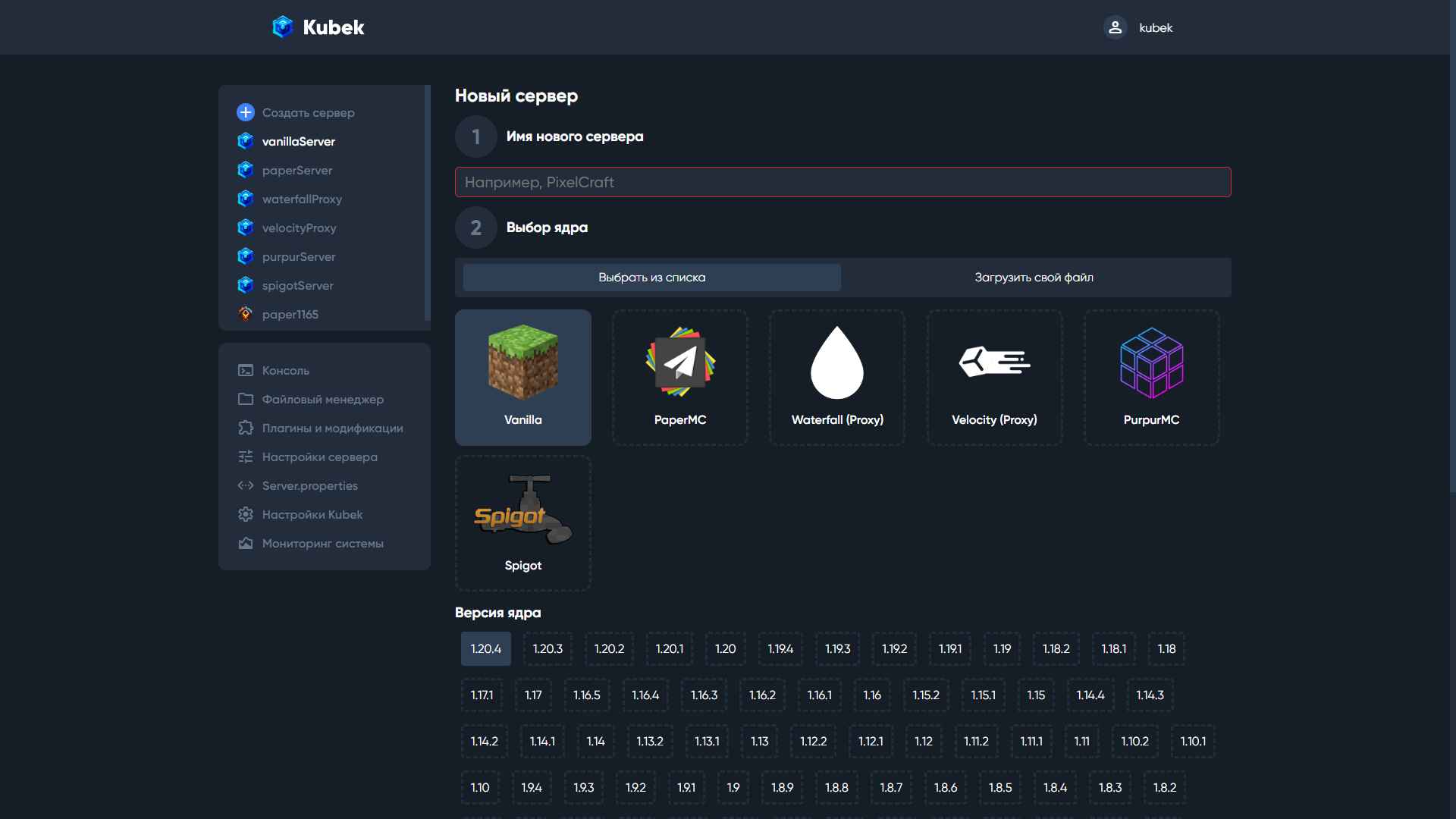
Task: Select the Velocity (Proxy) core card
Action: pyautogui.click(x=994, y=377)
